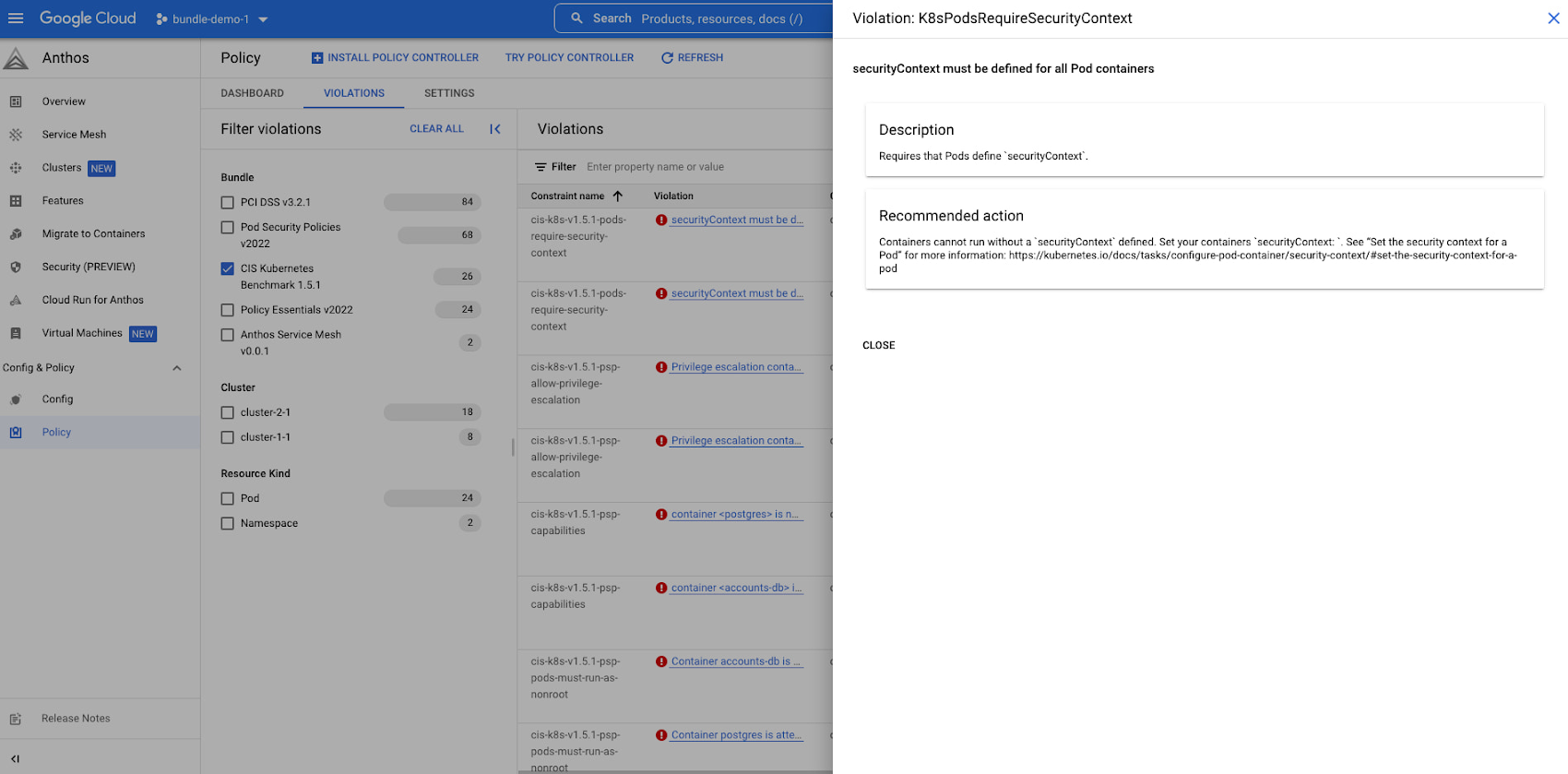Click the search magnifier icon
Image resolution: width=1568 pixels, height=774 pixels.
pyautogui.click(x=577, y=18)
